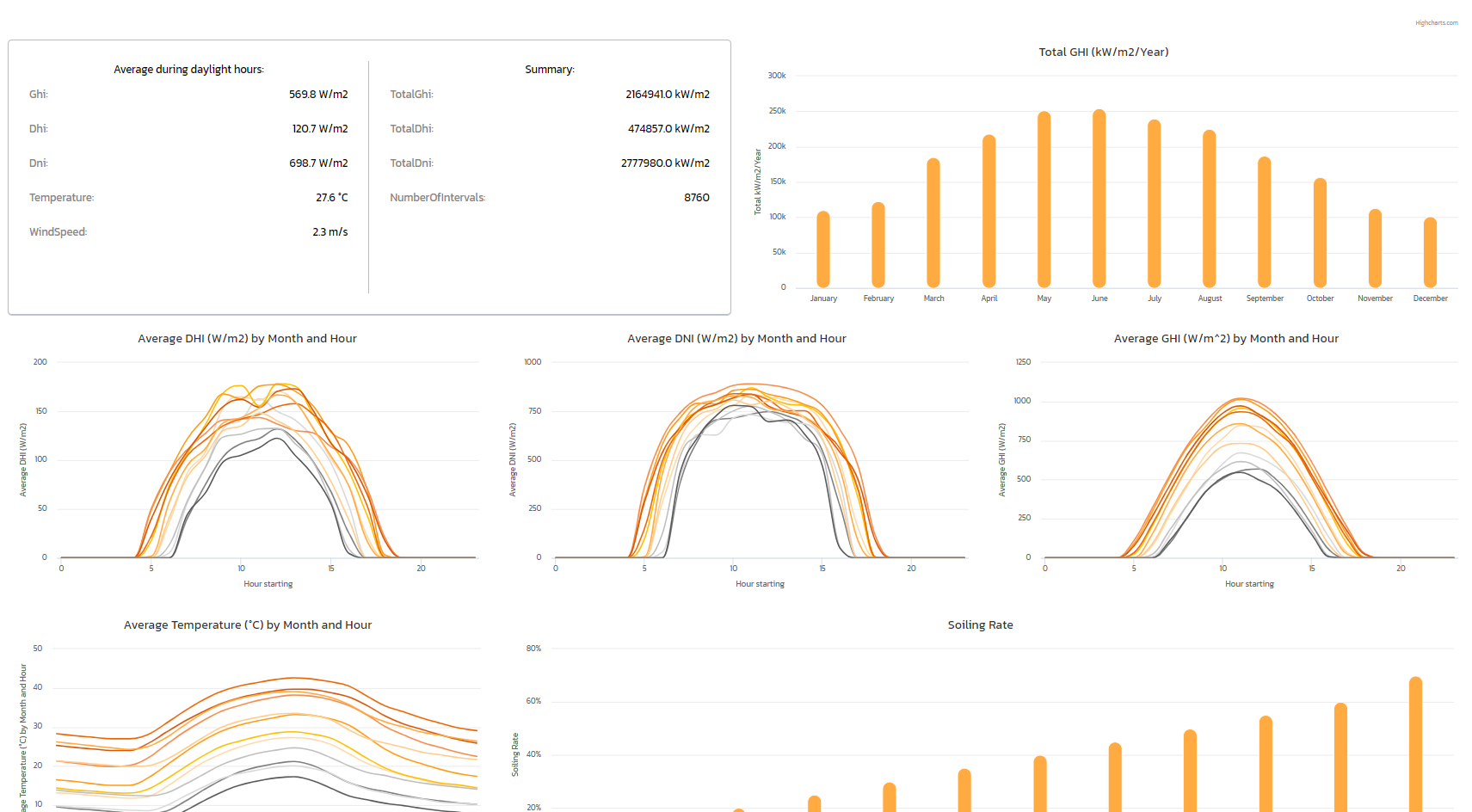Click the 'Average during daylight hours:' heading
The height and width of the screenshot is (812, 1472).
pyautogui.click(x=189, y=70)
